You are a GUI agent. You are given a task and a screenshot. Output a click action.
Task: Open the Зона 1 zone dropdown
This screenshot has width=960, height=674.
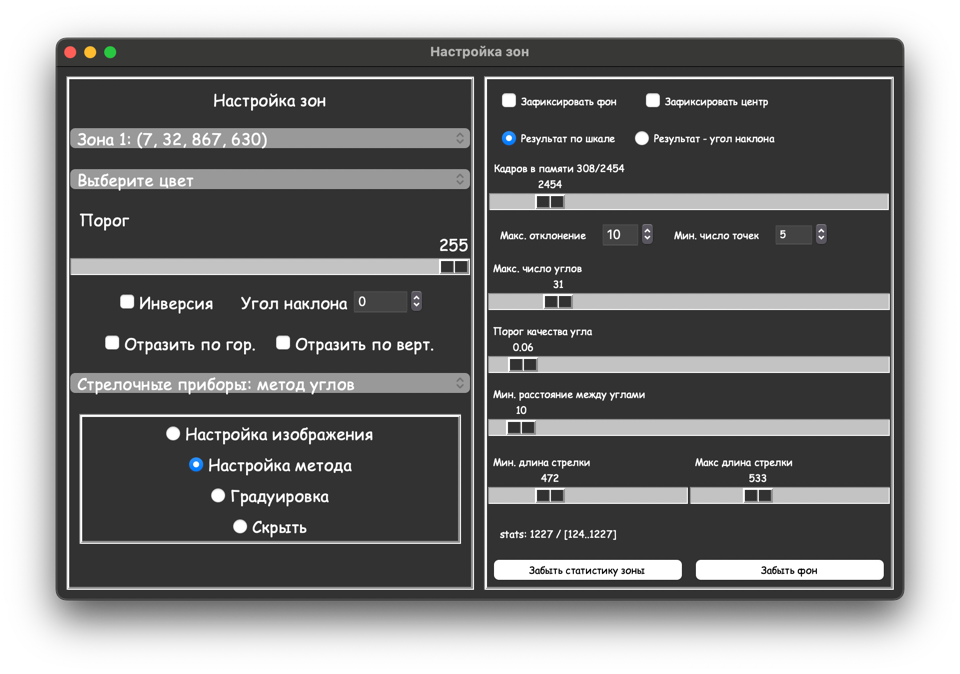(x=269, y=139)
